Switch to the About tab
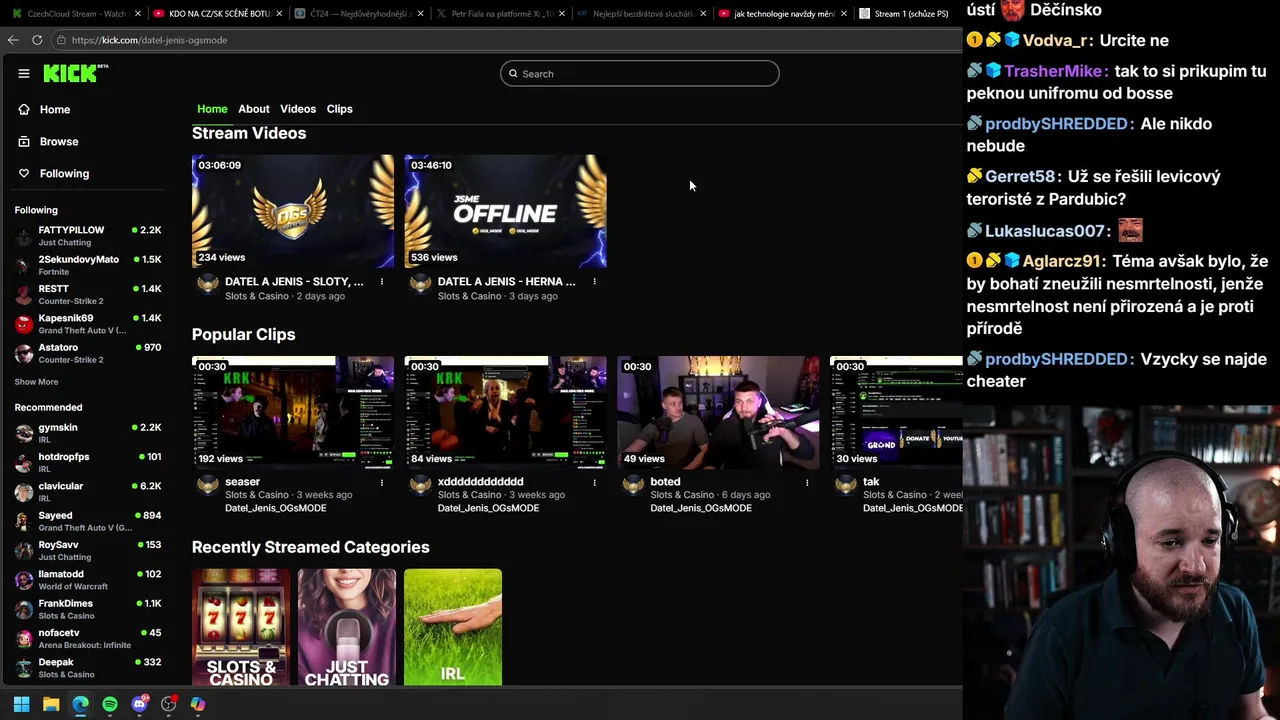Screen dimensions: 1280x720 (253, 109)
